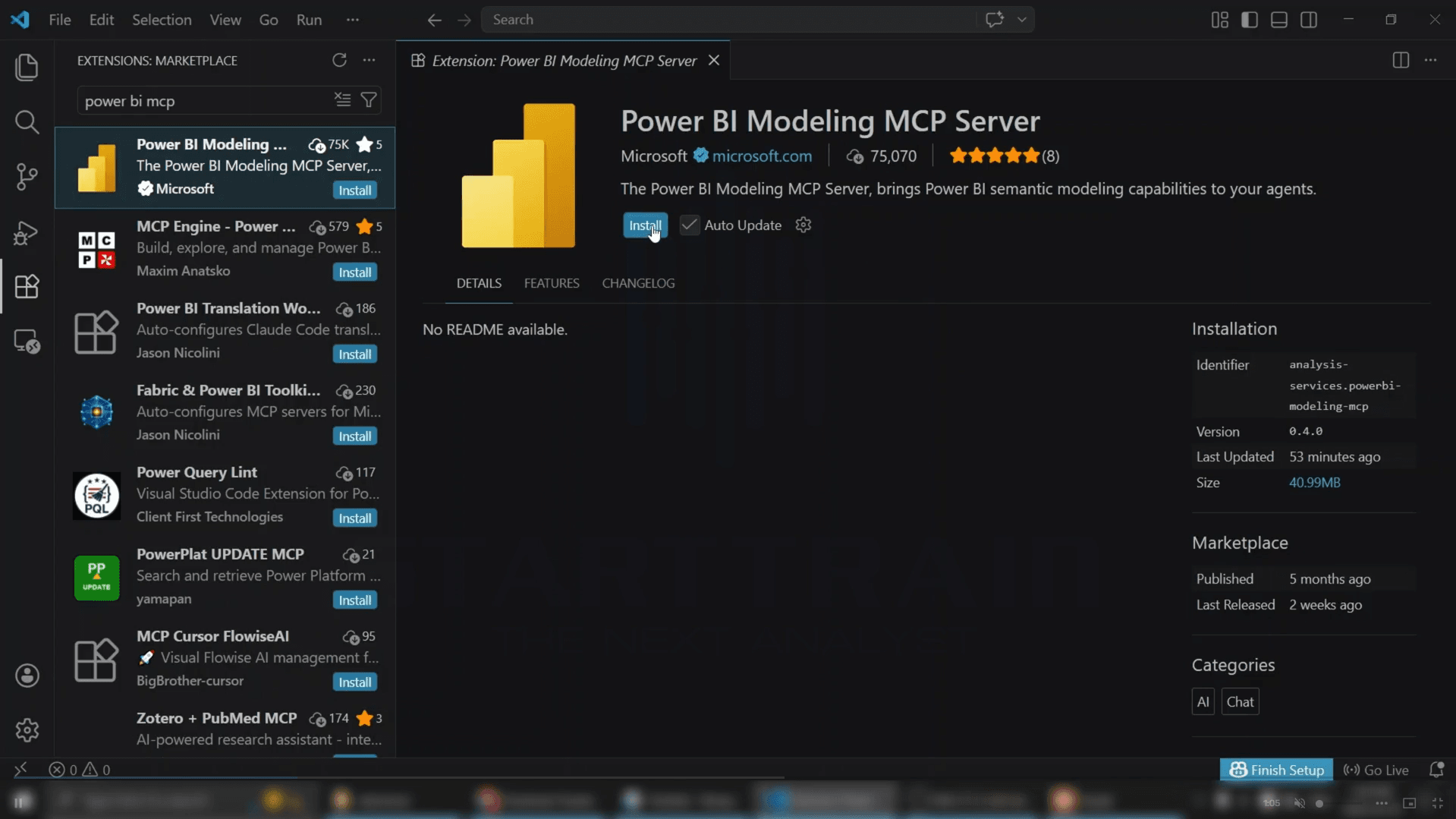Viewport: 1456px width, 819px height.
Task: Open the notifications bell in status bar
Action: coord(1436,770)
